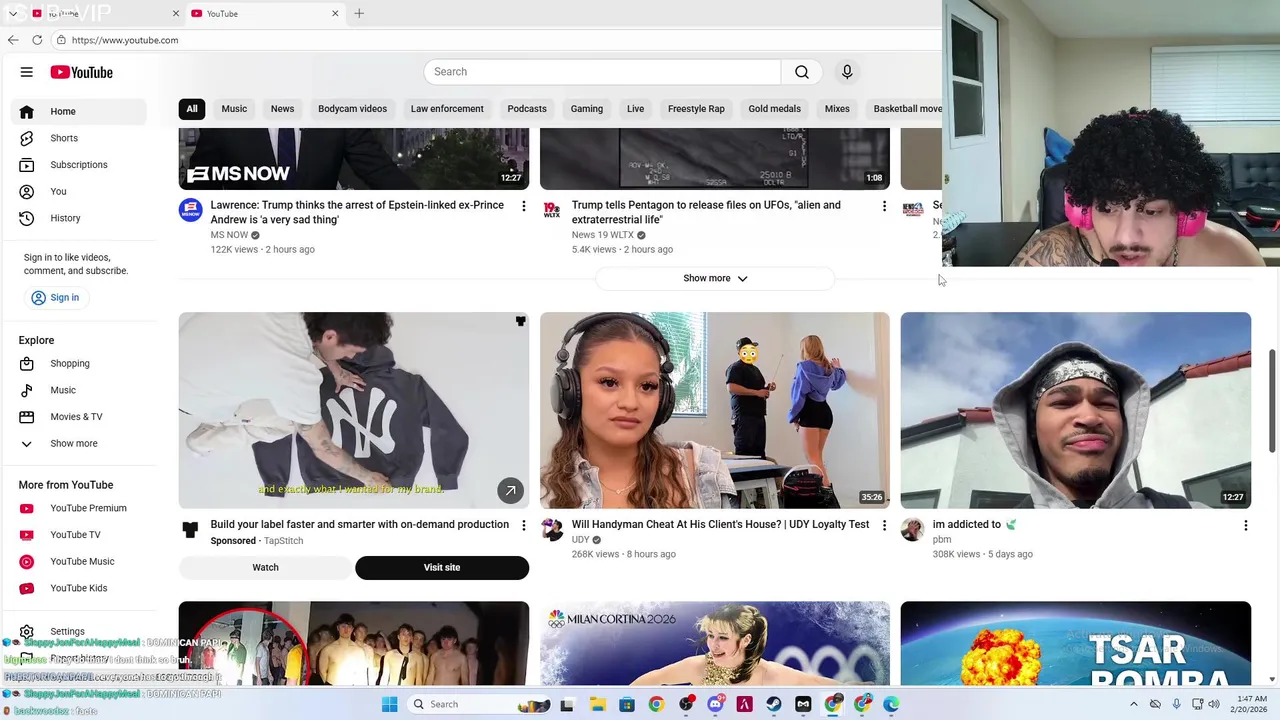The width and height of the screenshot is (1280, 720).
Task: Open the UDY Loyalty Test thumbnail
Action: [x=715, y=410]
